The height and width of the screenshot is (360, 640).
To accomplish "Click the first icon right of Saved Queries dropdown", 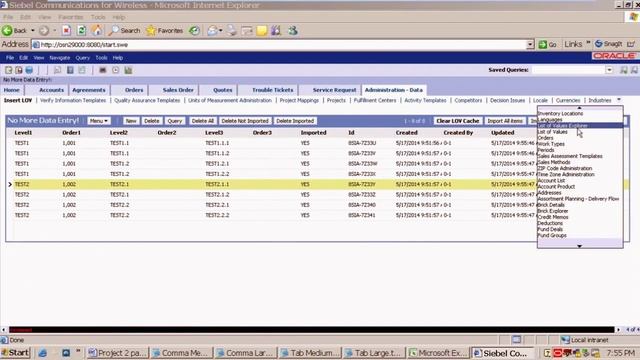I will [624, 70].
